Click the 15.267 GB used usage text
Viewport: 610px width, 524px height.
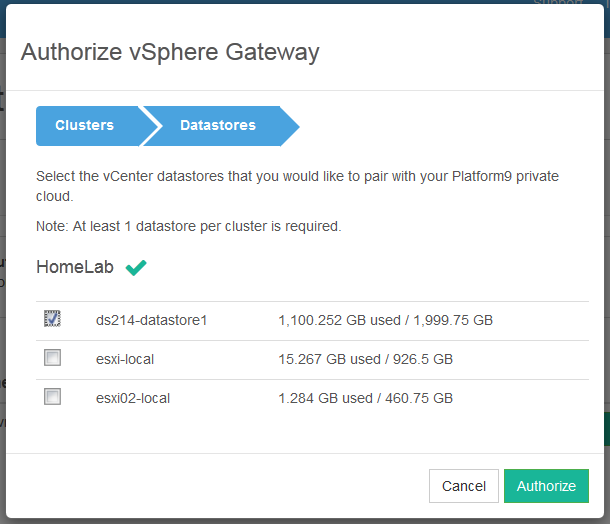[x=365, y=359]
